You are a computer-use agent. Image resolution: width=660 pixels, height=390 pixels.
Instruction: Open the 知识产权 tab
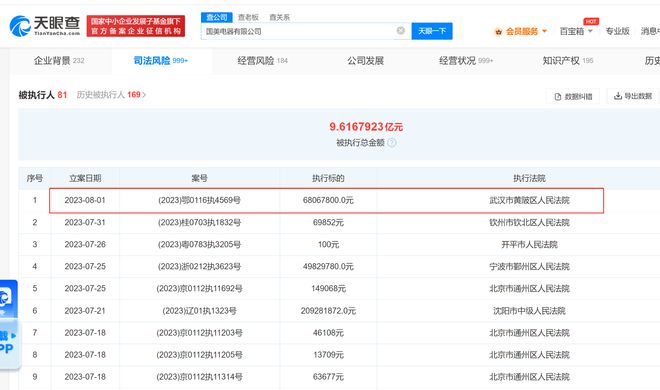568,61
